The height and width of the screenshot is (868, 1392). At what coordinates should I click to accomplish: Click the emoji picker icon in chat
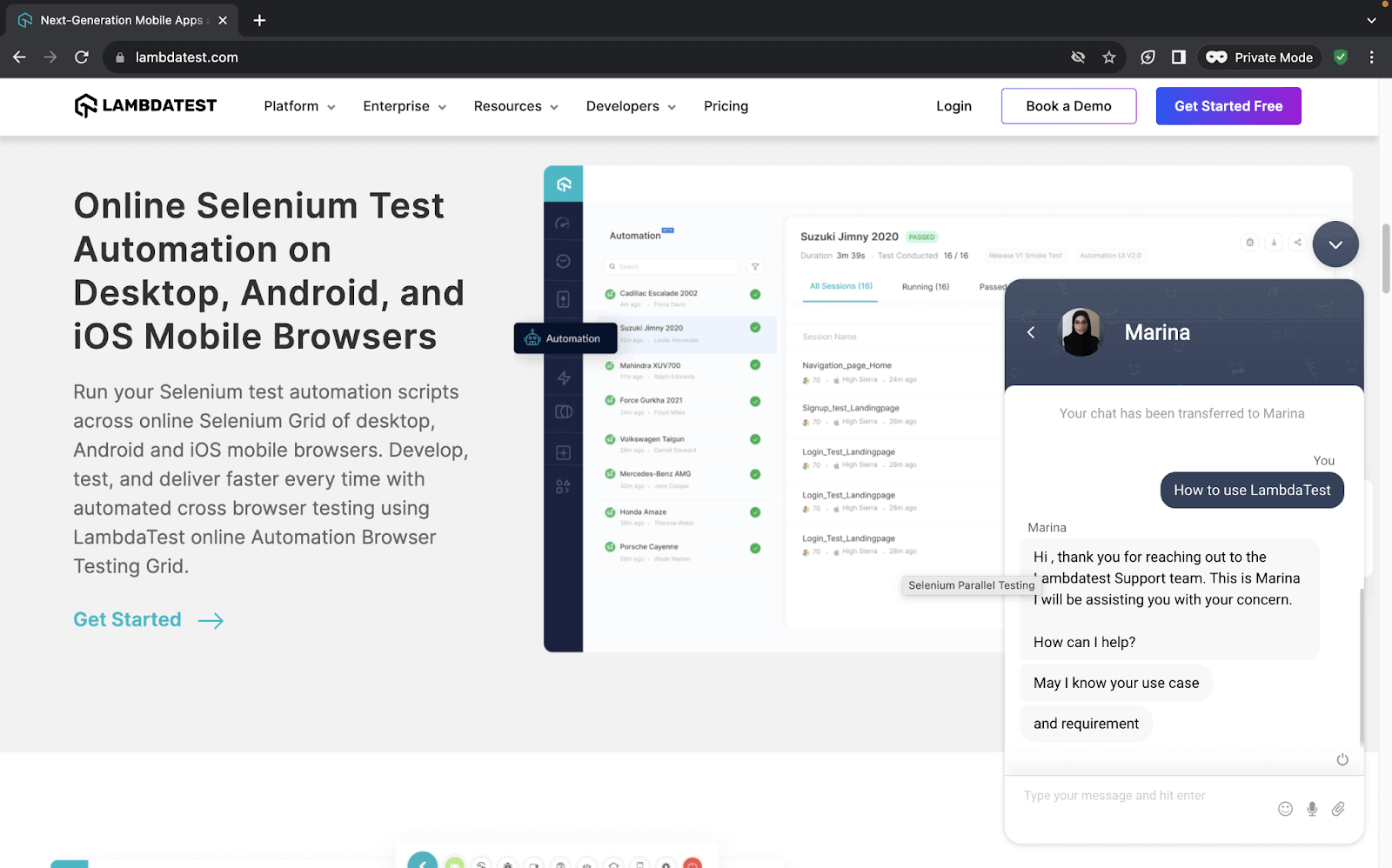click(x=1285, y=809)
